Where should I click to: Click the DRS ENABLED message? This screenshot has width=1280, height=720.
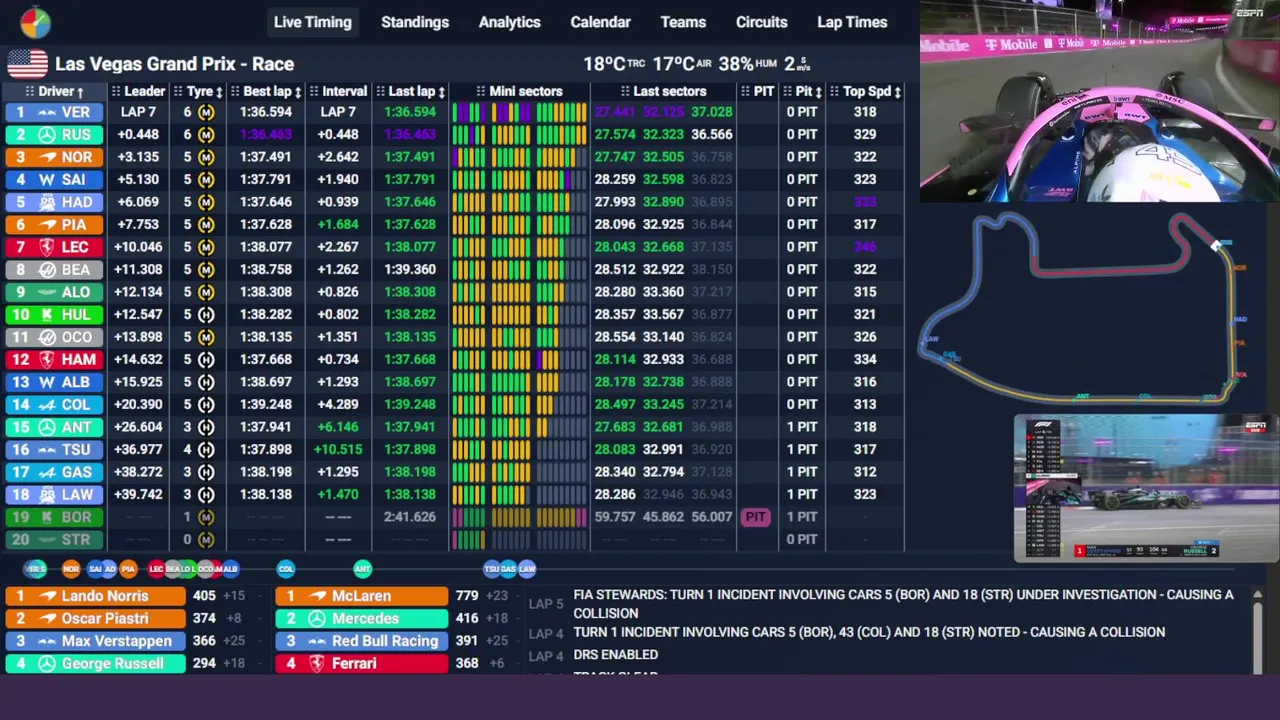(x=616, y=655)
